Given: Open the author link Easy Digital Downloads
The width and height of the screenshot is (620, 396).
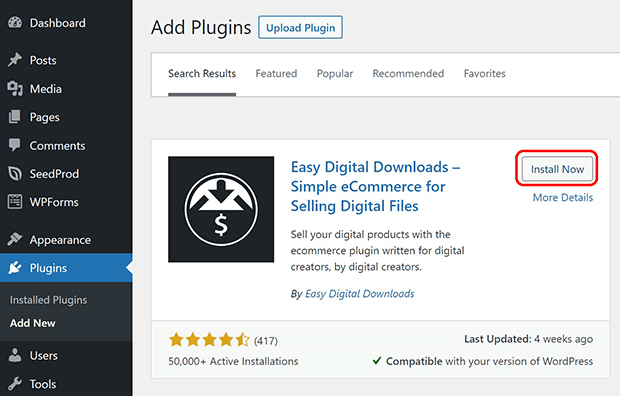Looking at the screenshot, I should coord(359,294).
